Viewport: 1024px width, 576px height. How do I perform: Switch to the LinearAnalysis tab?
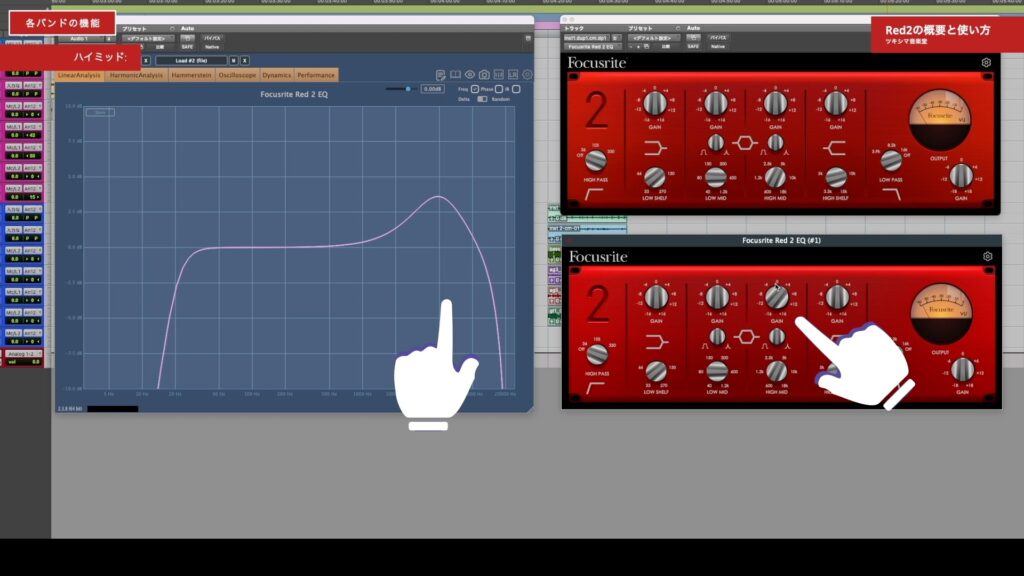click(79, 75)
